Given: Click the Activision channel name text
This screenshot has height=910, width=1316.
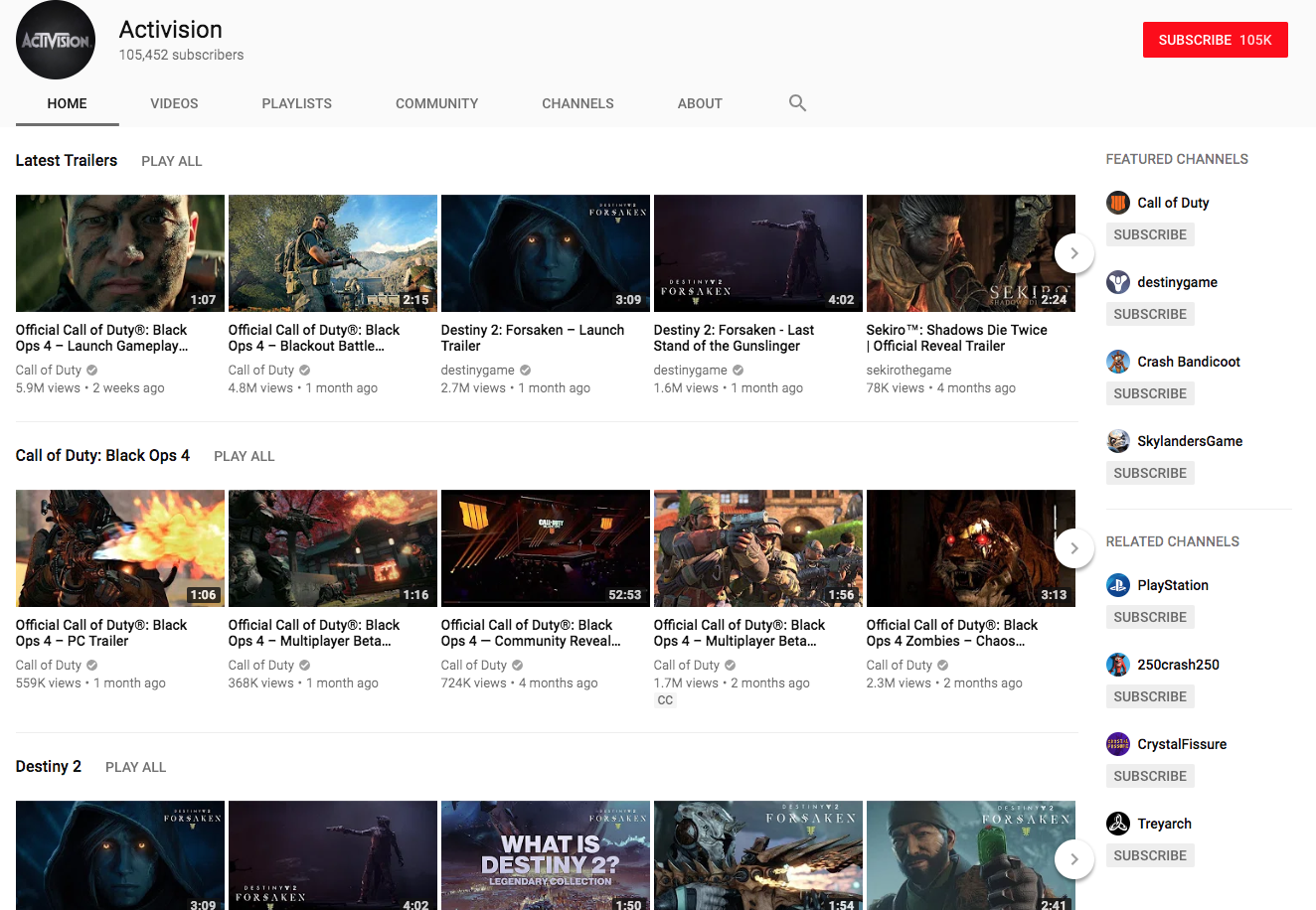Looking at the screenshot, I should point(170,30).
